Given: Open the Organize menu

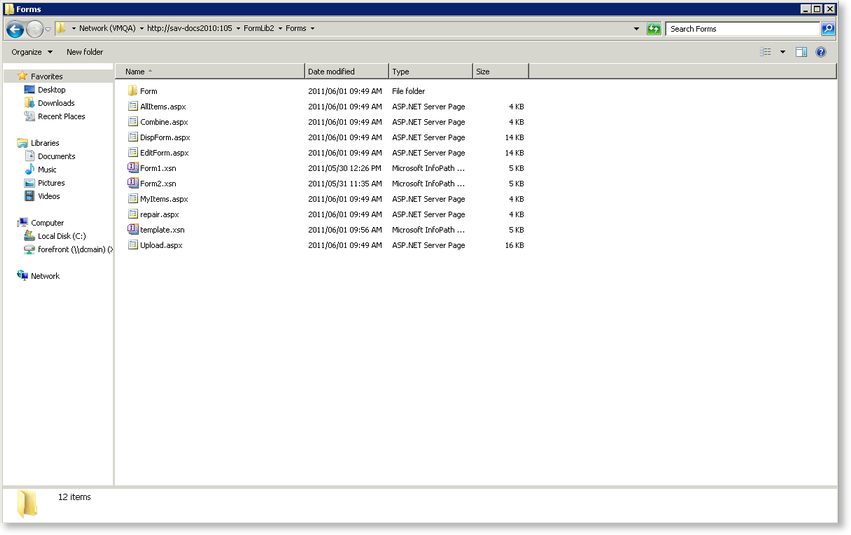Looking at the screenshot, I should pyautogui.click(x=32, y=52).
